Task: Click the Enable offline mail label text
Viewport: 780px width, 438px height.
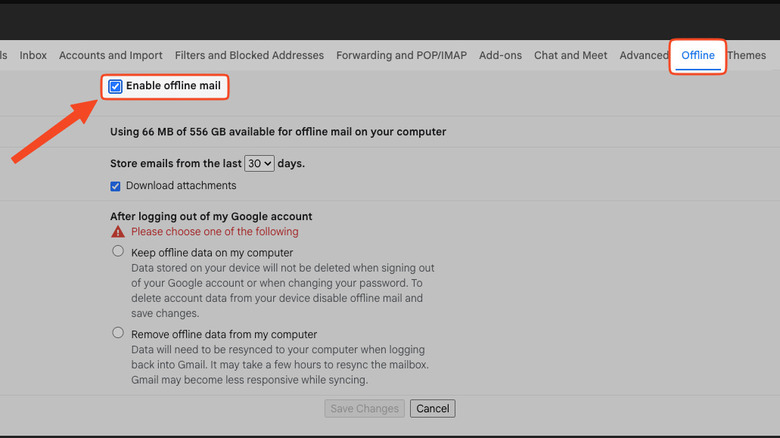Action: (x=173, y=87)
